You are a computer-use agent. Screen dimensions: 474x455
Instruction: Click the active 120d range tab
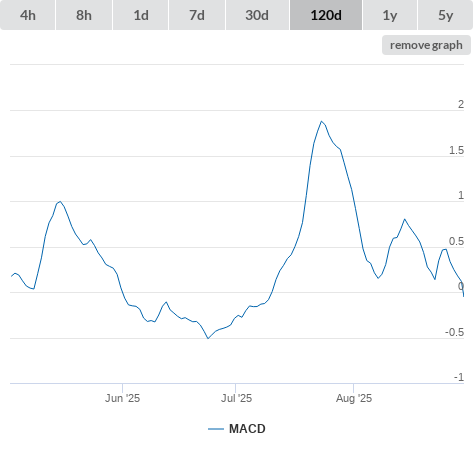pyautogui.click(x=326, y=15)
